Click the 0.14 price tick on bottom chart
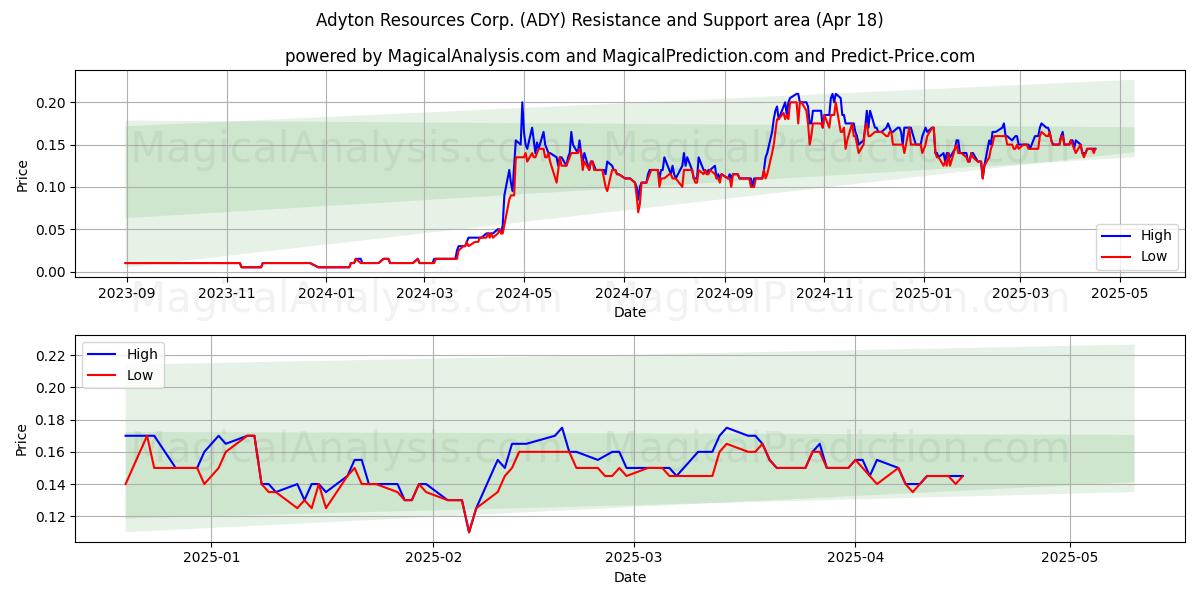1200x600 pixels. [x=53, y=485]
